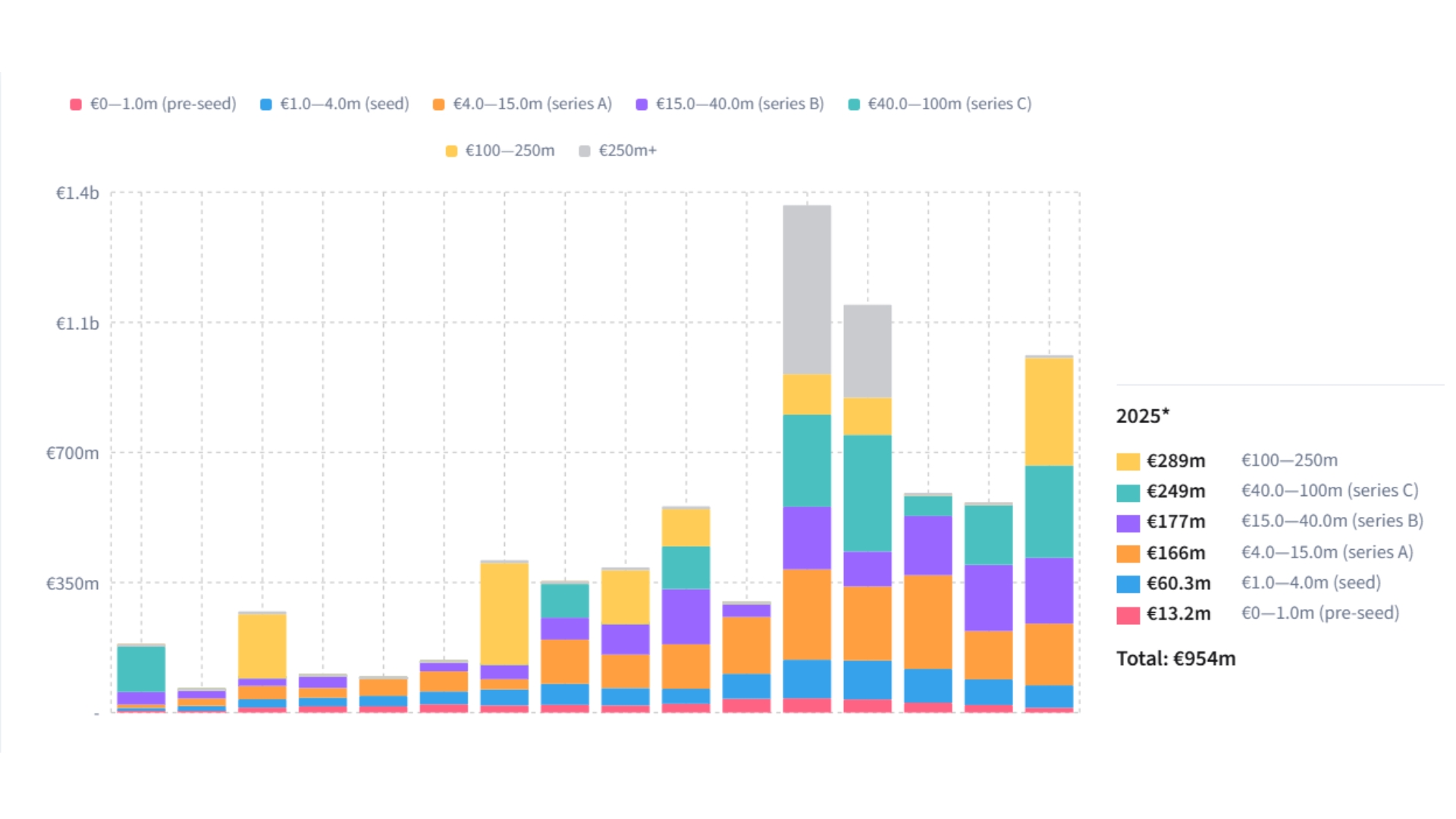Select the Total: €954m text
The height and width of the screenshot is (819, 1456).
(1175, 658)
